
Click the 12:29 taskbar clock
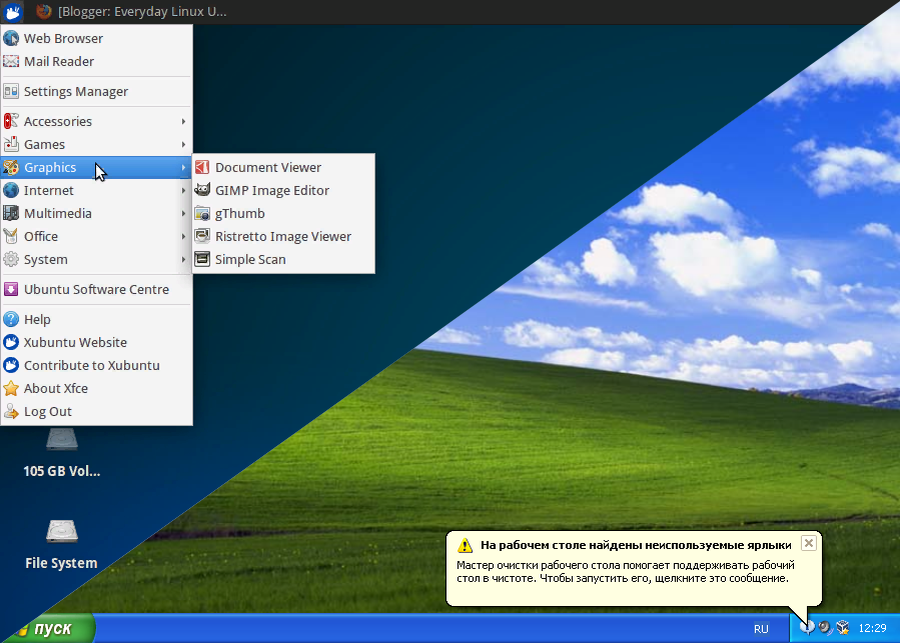[x=872, y=629]
